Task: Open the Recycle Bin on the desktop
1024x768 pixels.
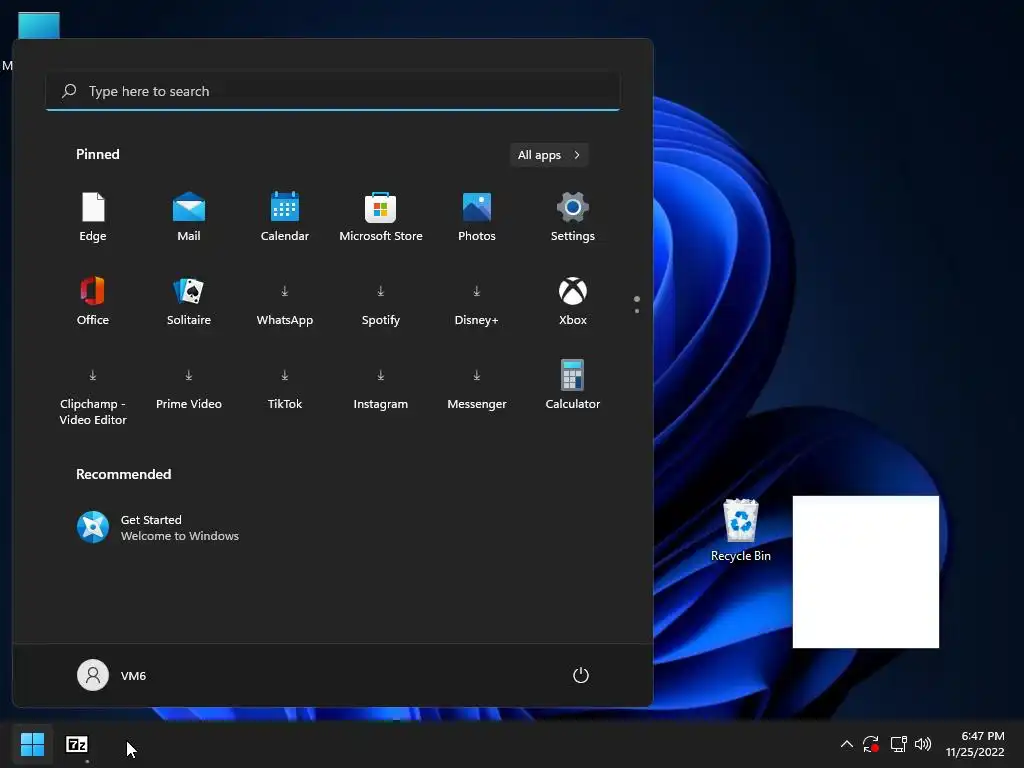Action: 741,530
